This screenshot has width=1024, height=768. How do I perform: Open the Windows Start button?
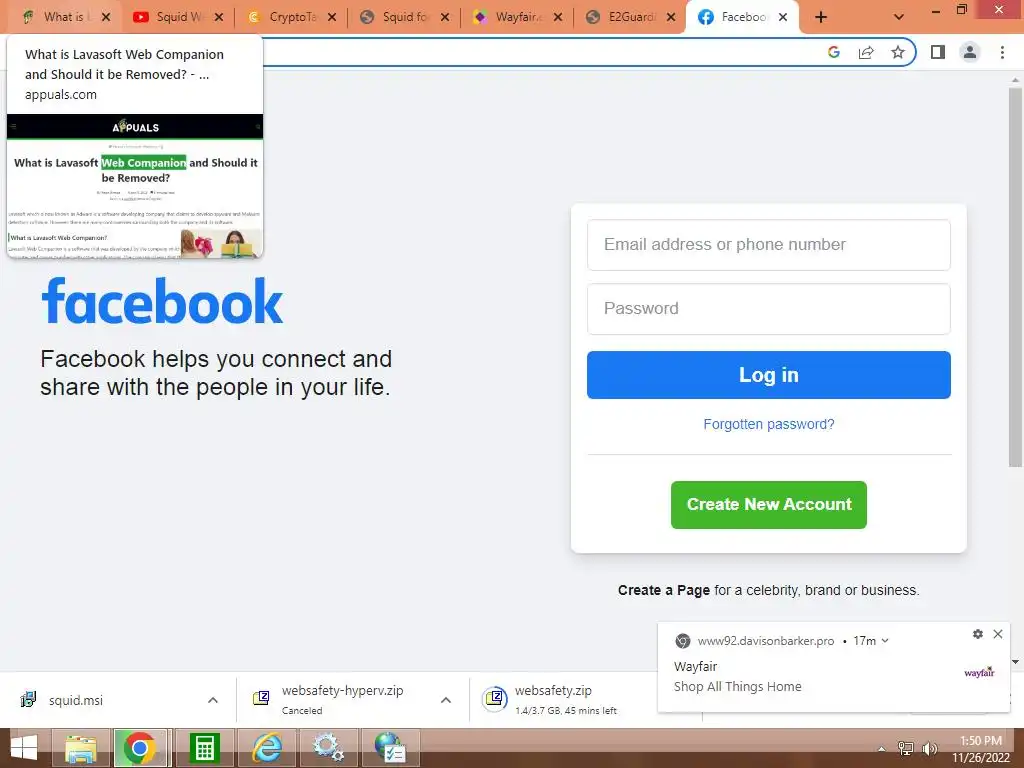point(24,748)
